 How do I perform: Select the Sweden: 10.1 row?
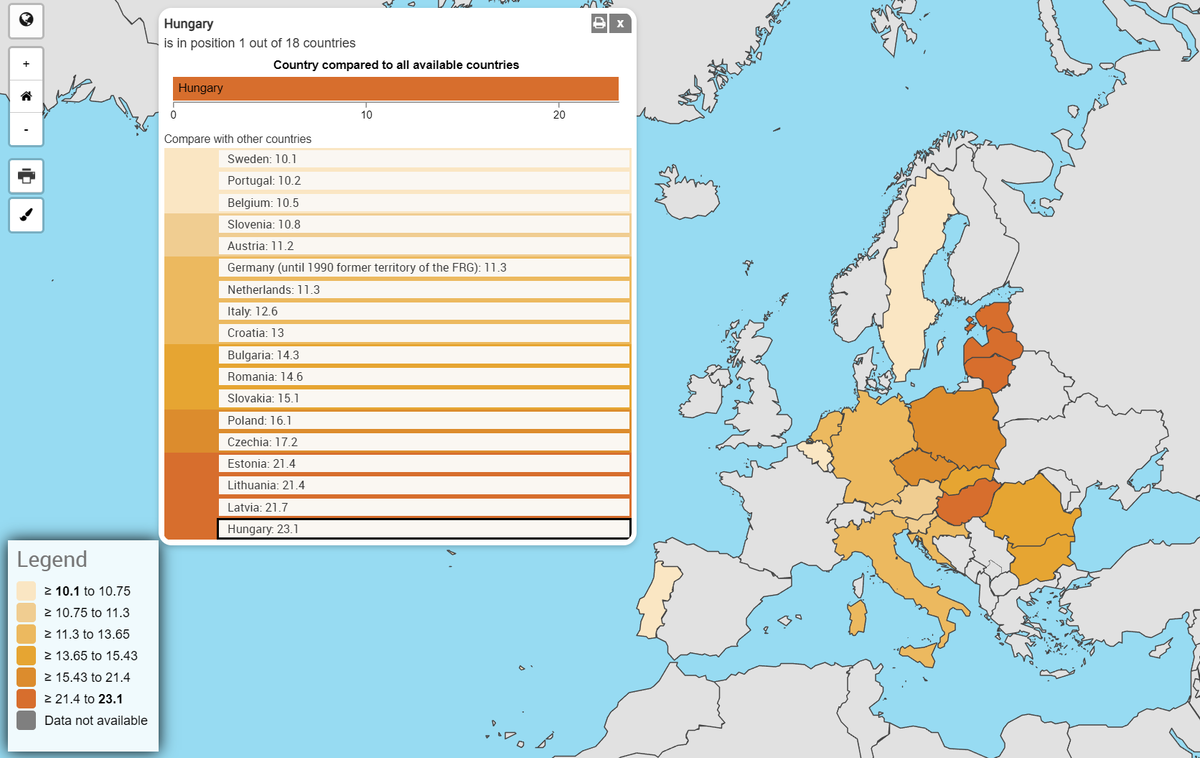(x=424, y=159)
